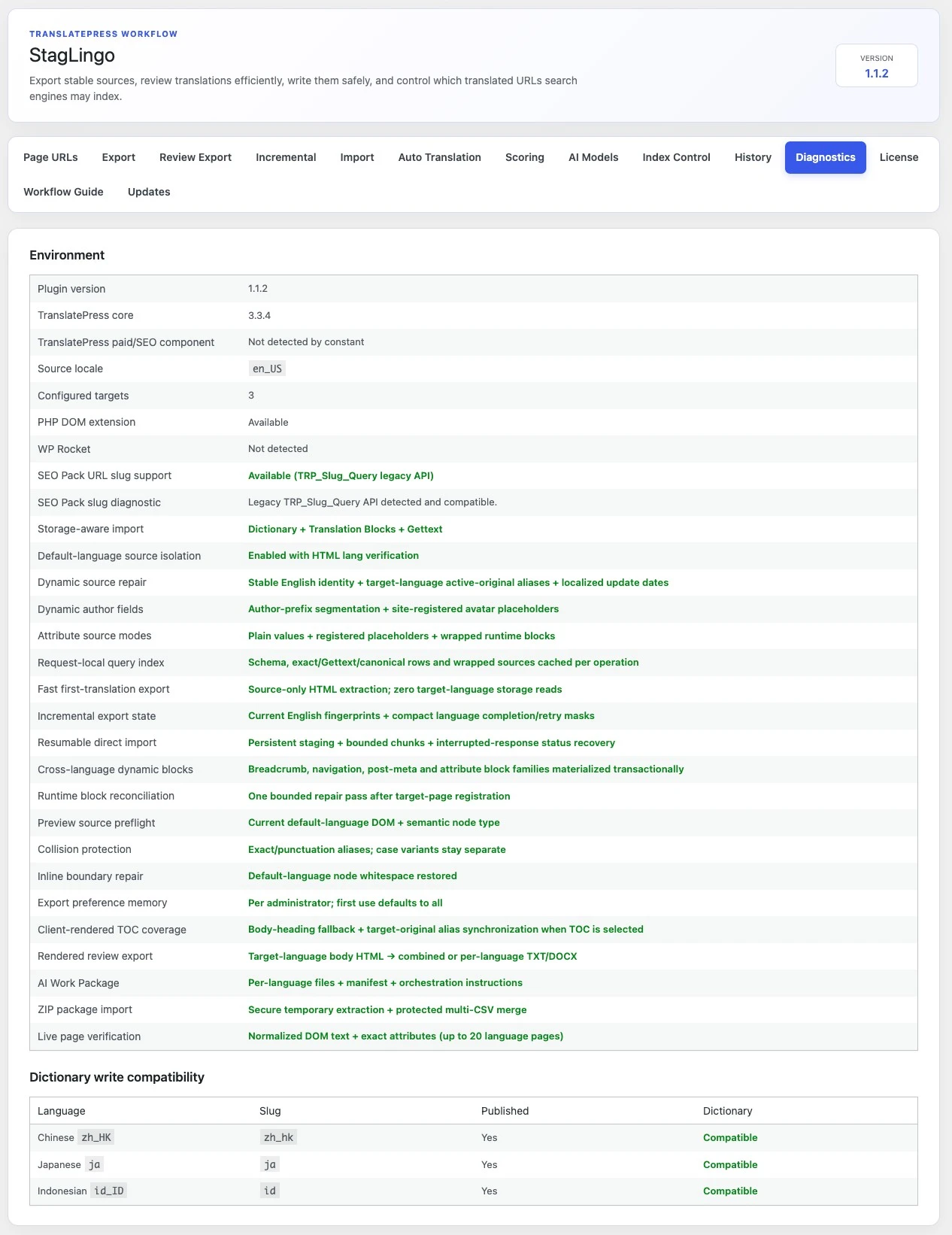This screenshot has height=1235, width=952.
Task: Click the version 1.1.2 badge
Action: pyautogui.click(x=877, y=65)
